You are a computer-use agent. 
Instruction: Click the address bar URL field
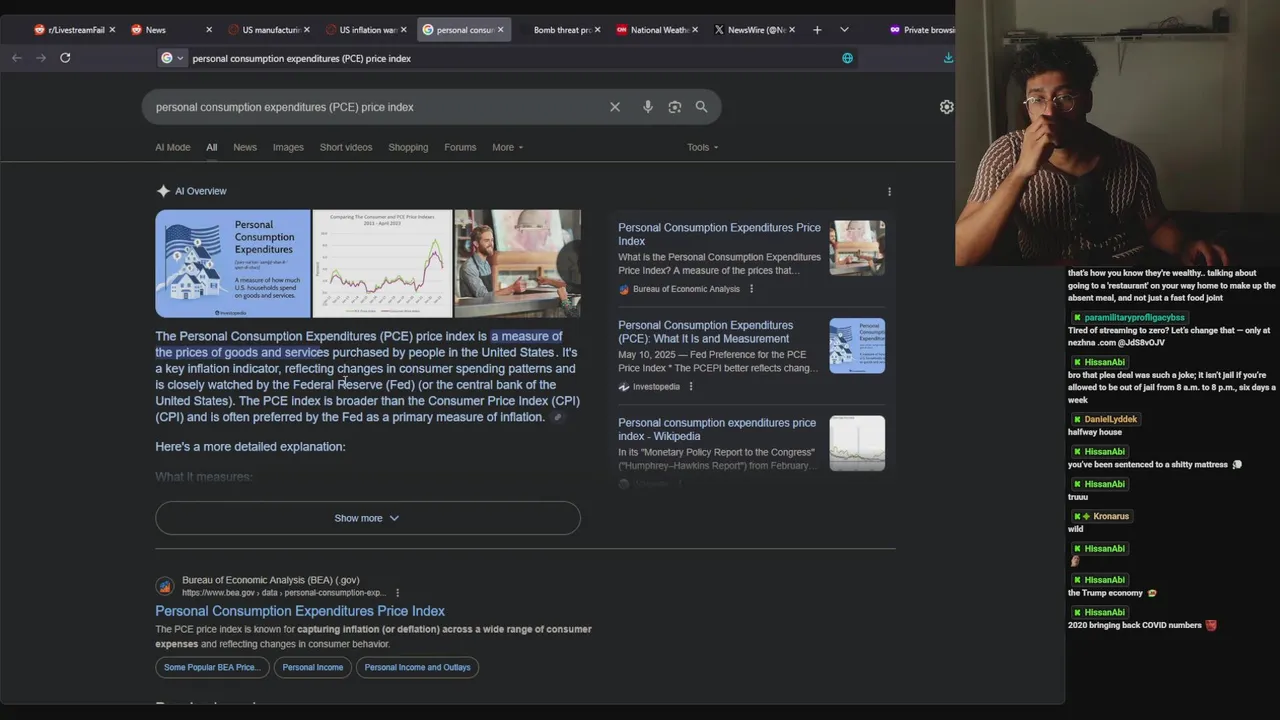pyautogui.click(x=510, y=58)
